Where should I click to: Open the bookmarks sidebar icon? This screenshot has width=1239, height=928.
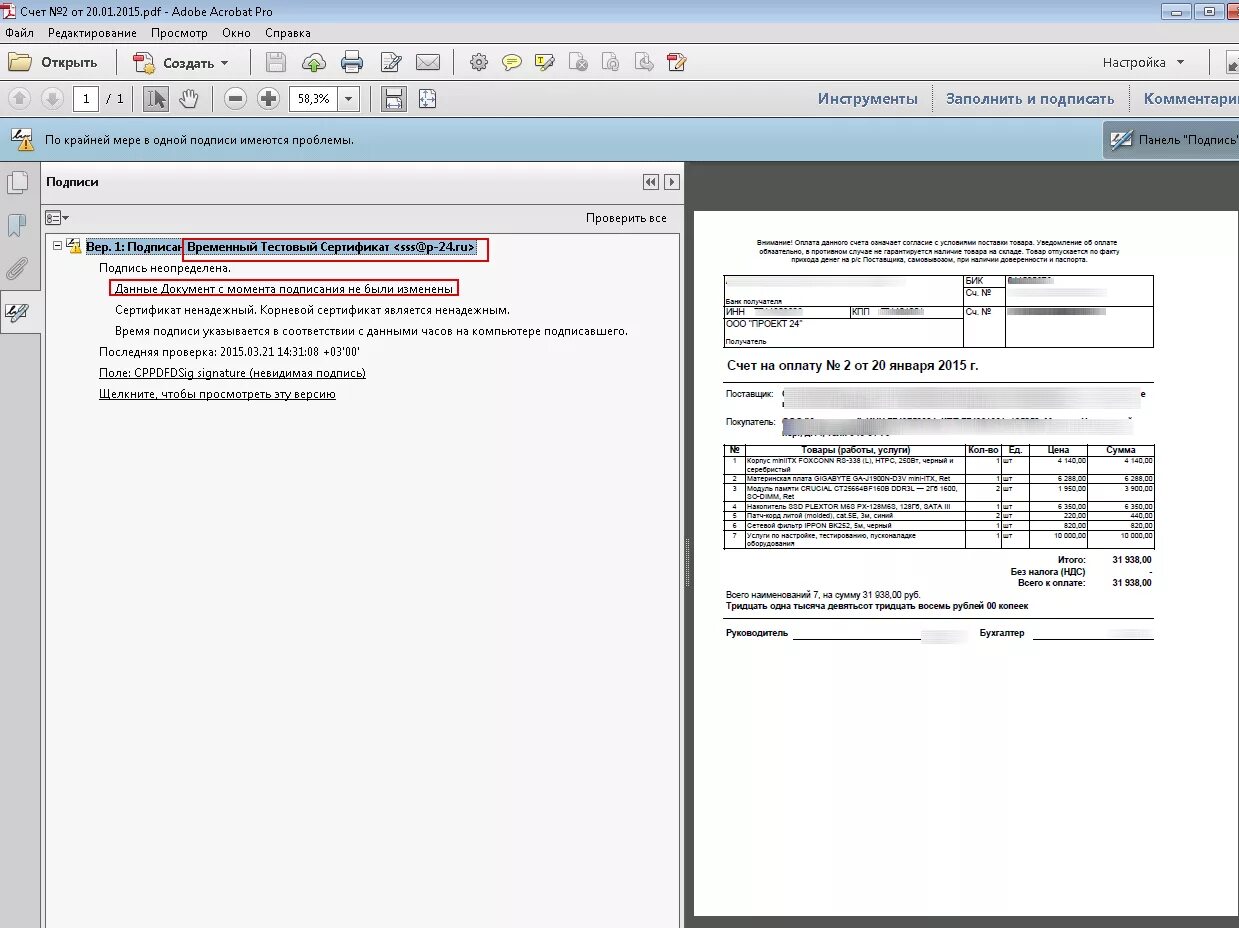(18, 225)
